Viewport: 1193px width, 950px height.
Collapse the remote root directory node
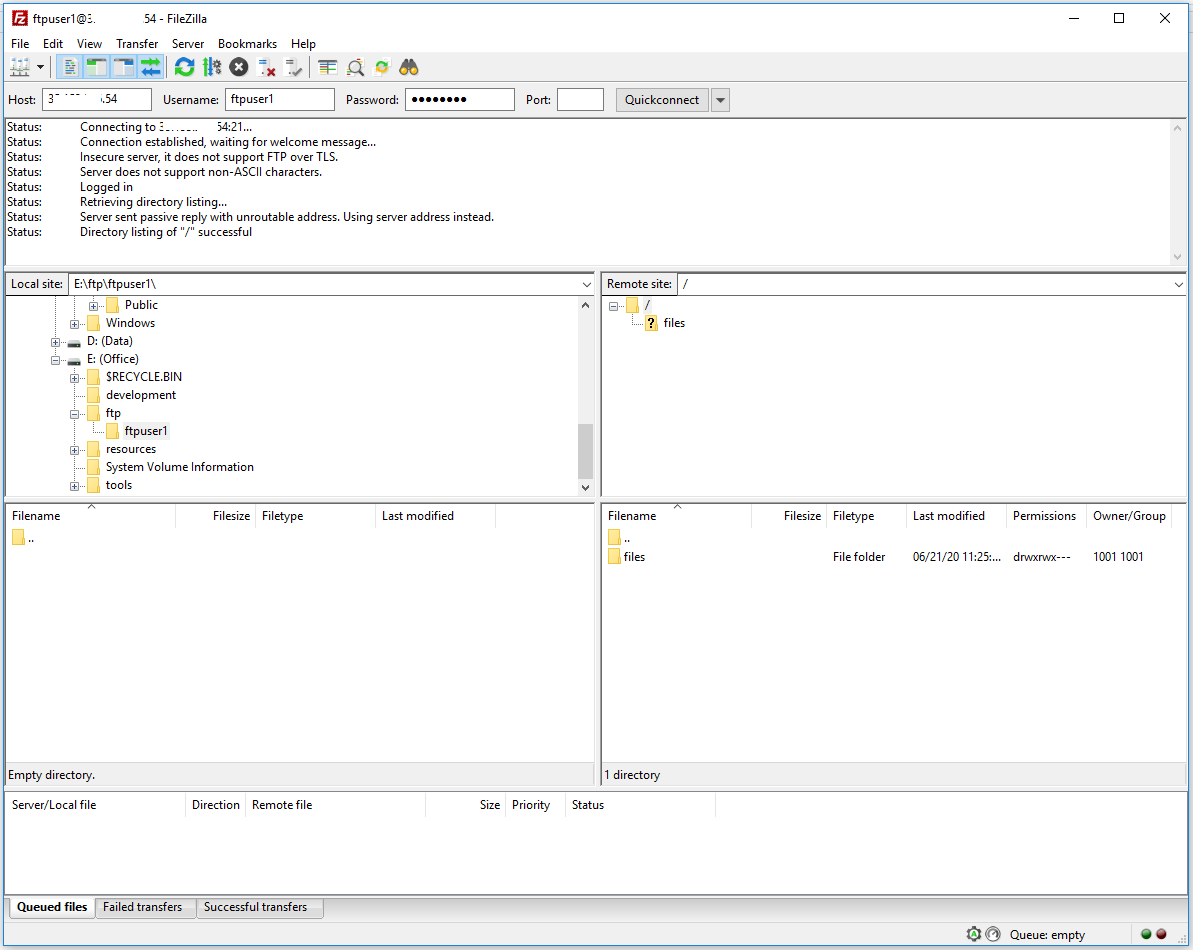613,307
